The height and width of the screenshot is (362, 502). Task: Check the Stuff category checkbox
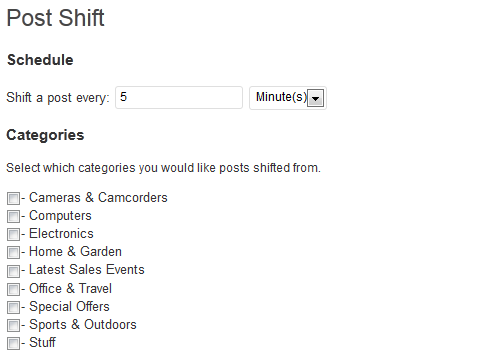(13, 343)
